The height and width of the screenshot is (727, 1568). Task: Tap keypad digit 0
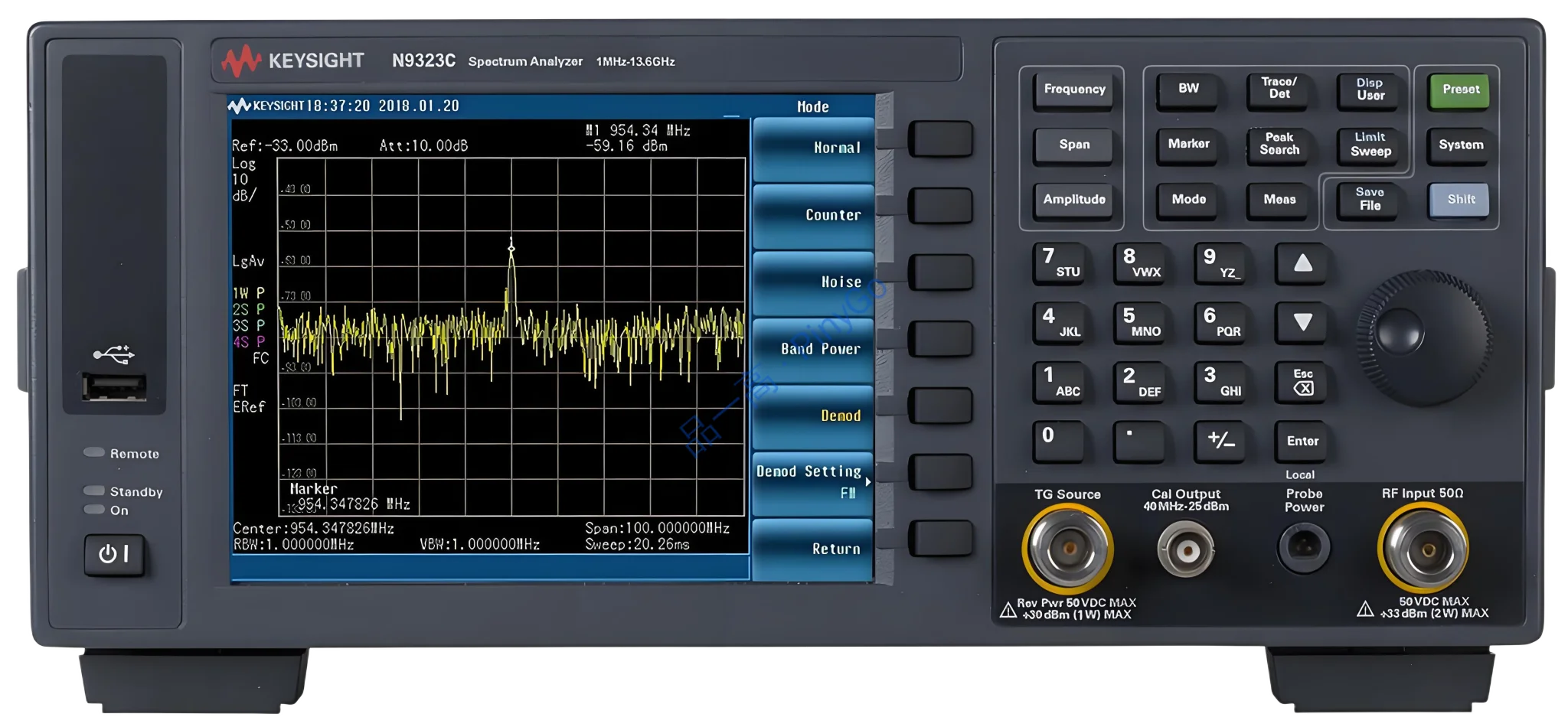pyautogui.click(x=1060, y=442)
